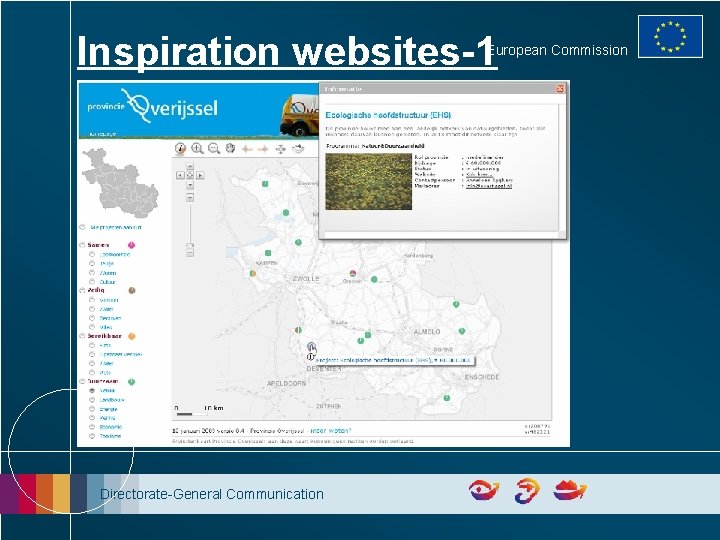This screenshot has height=540, width=720.
Task: Click the ALMELO city label on map
Action: (427, 332)
